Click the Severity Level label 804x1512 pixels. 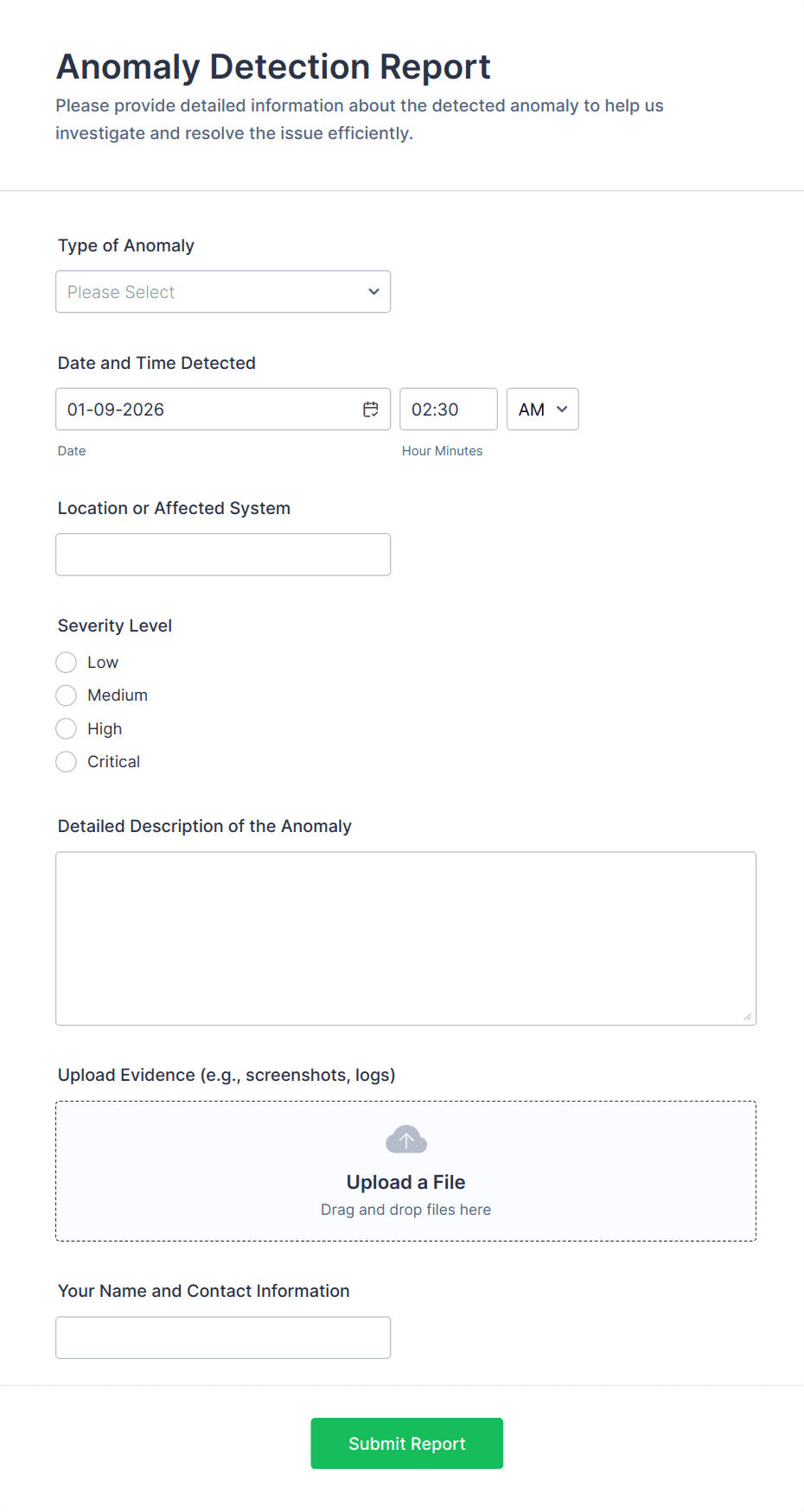click(115, 626)
